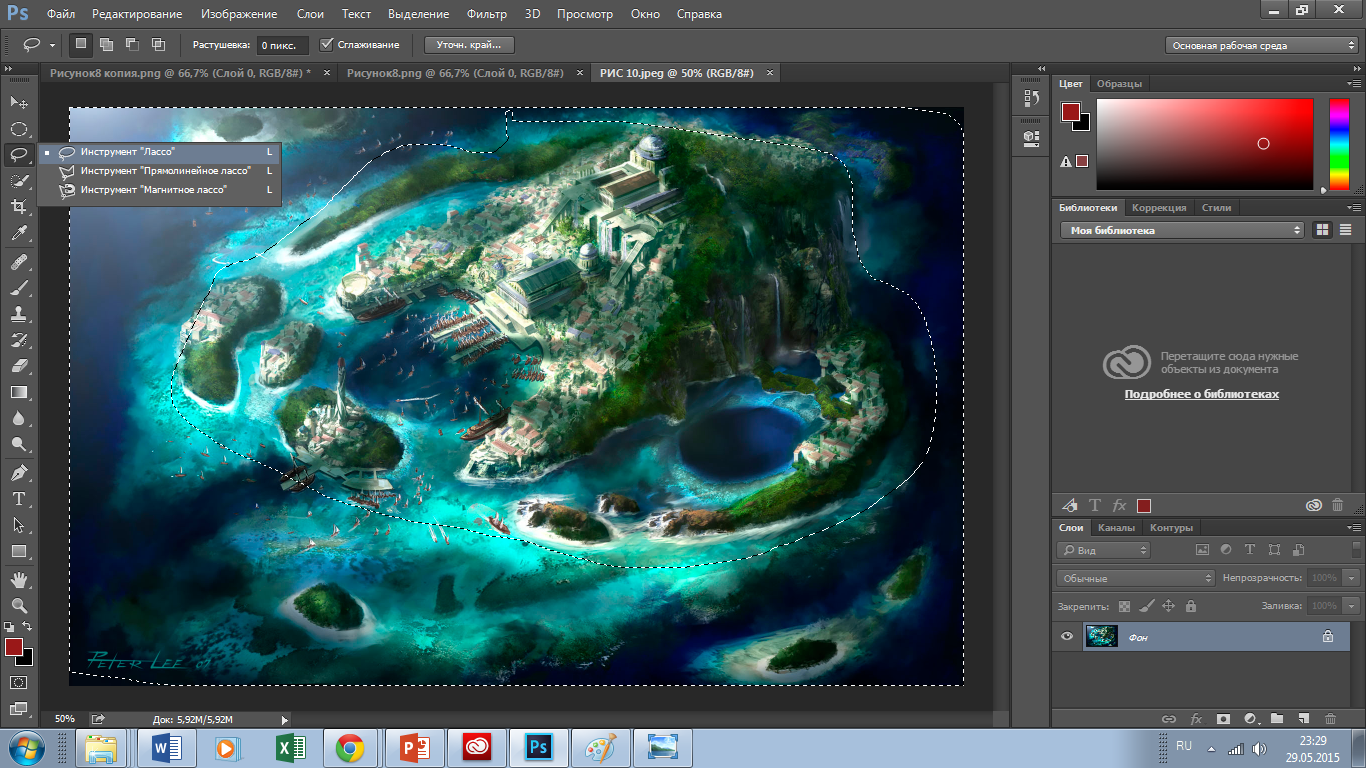The image size is (1366, 768).
Task: Select the Move tool
Action: [18, 102]
